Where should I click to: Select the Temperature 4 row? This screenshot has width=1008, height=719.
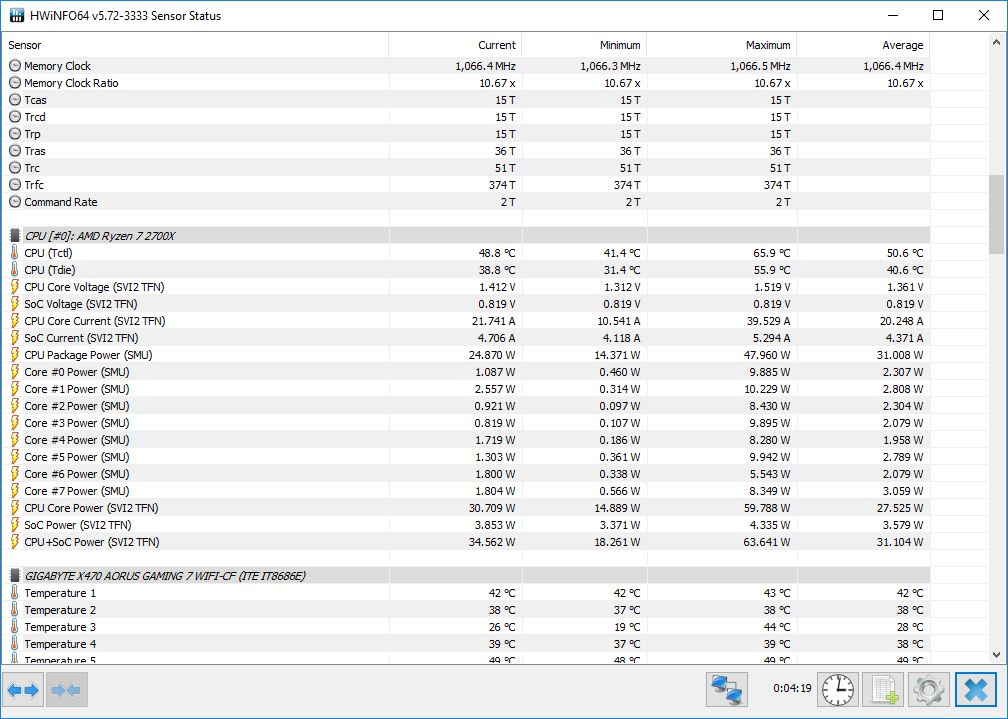466,644
